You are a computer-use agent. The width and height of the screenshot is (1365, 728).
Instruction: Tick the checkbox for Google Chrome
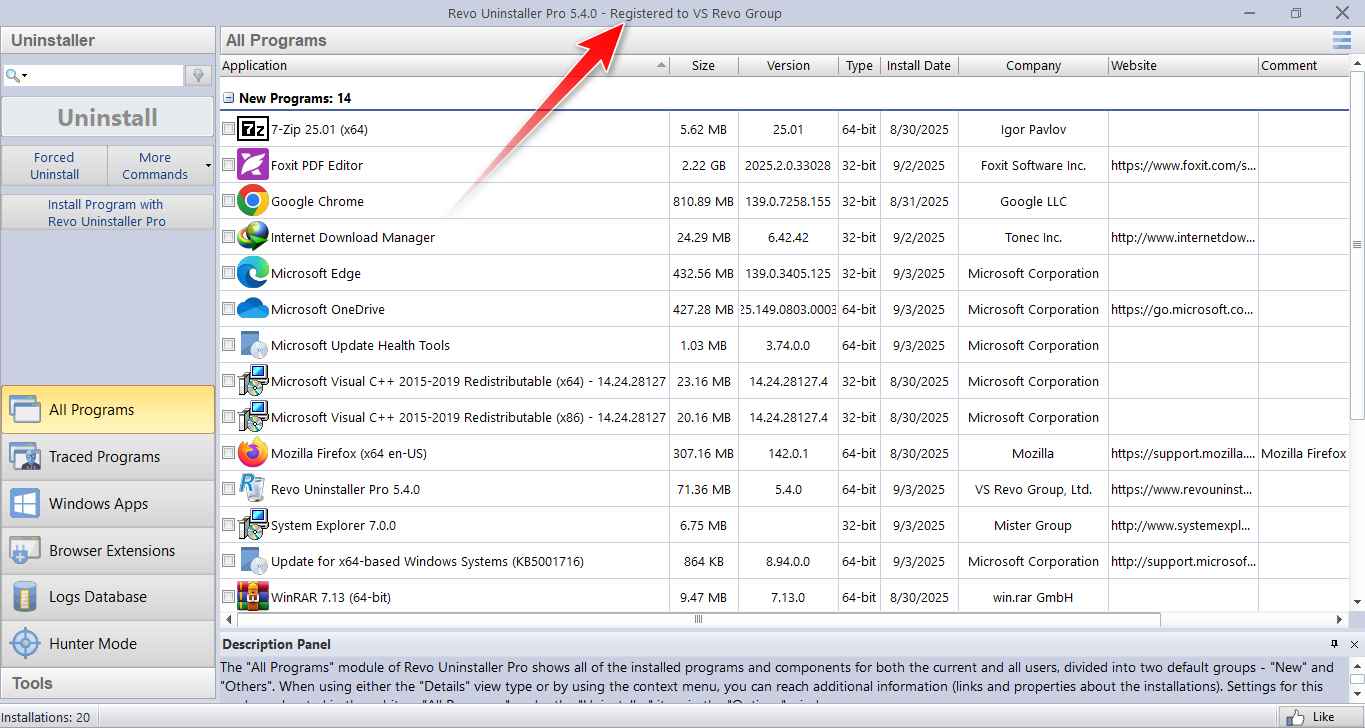[x=229, y=201]
